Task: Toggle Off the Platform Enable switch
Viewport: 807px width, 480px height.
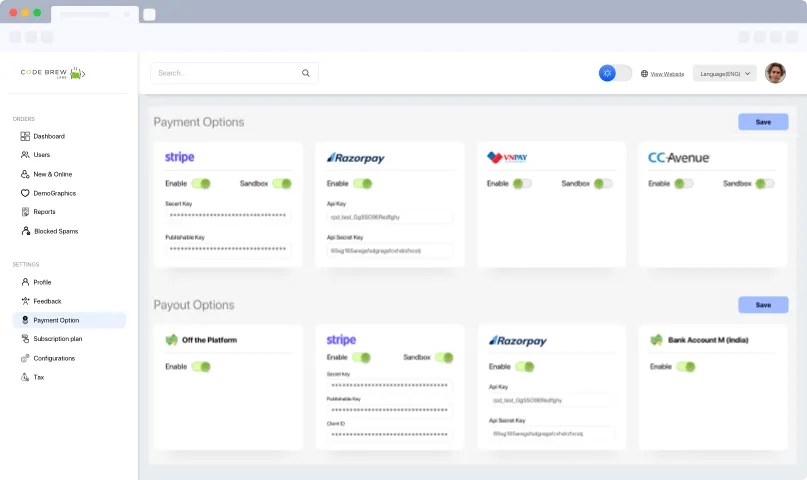Action: [x=201, y=367]
